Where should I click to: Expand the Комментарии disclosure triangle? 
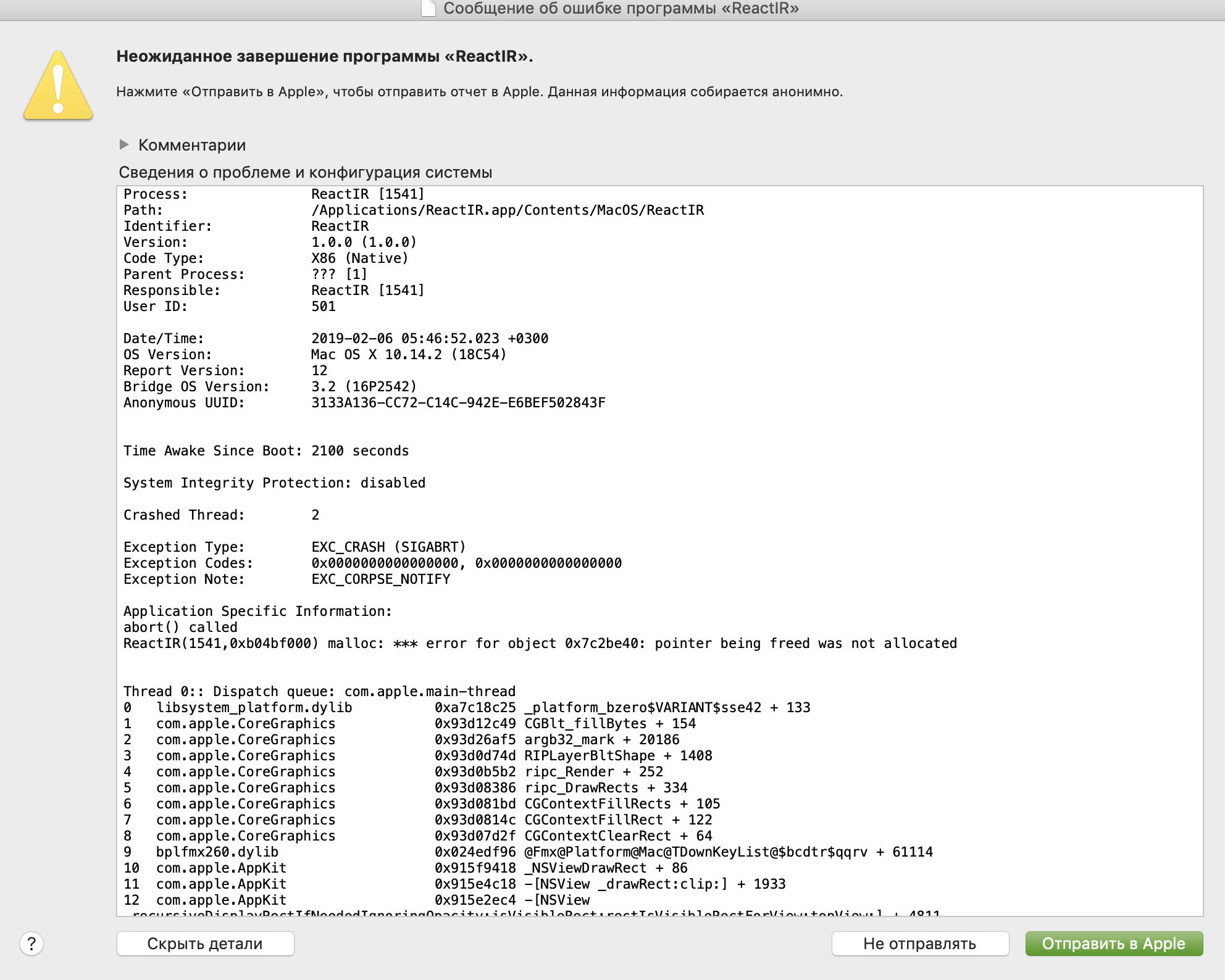124,144
